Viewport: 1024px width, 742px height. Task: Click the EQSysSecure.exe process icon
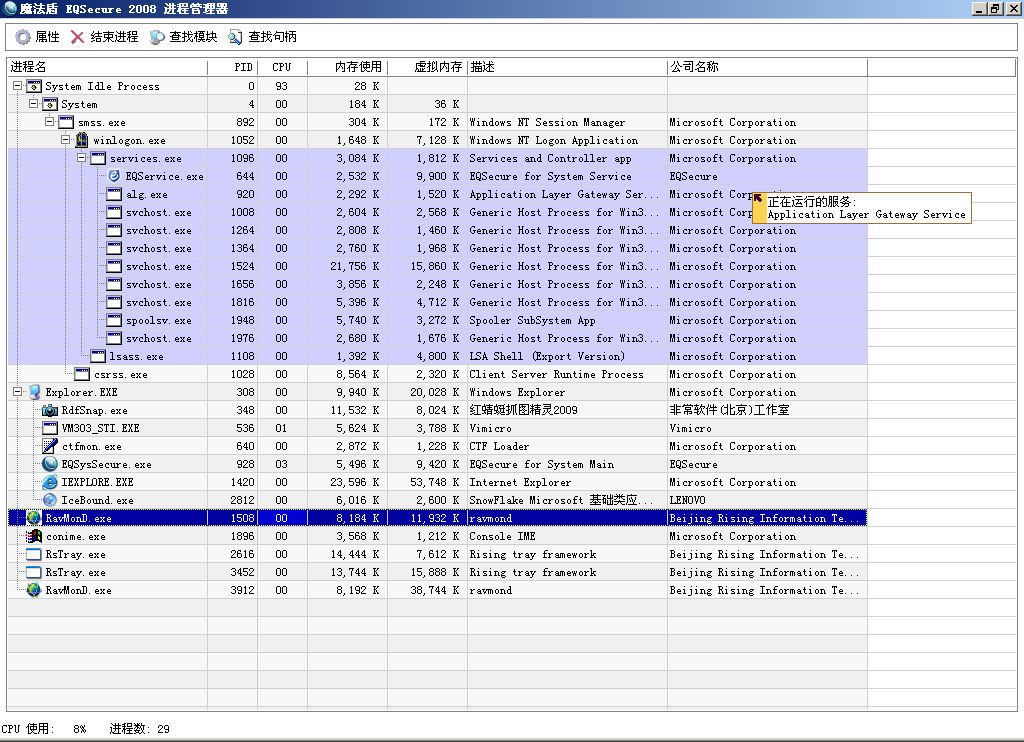pos(50,464)
